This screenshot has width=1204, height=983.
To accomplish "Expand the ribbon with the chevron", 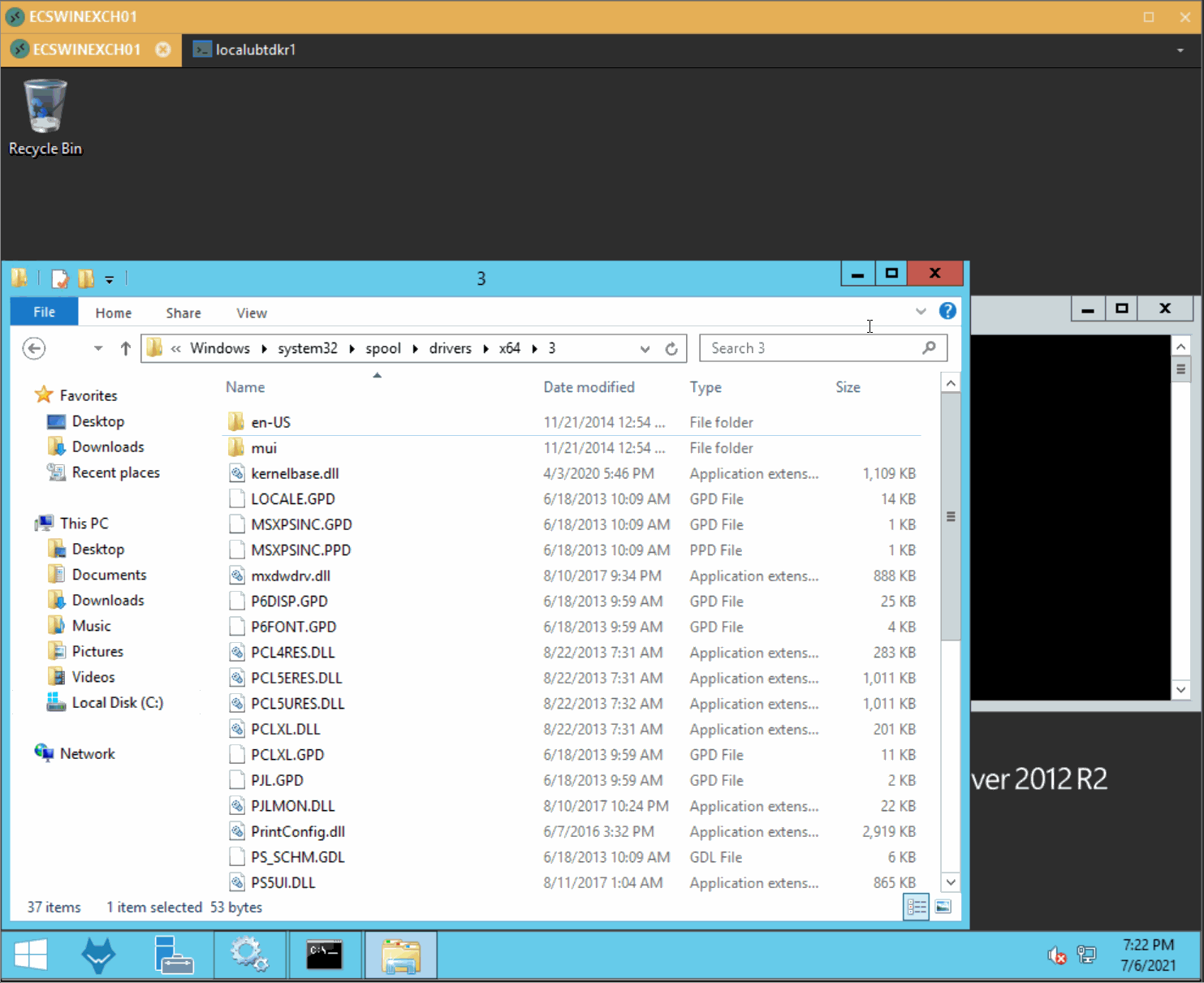I will [921, 311].
